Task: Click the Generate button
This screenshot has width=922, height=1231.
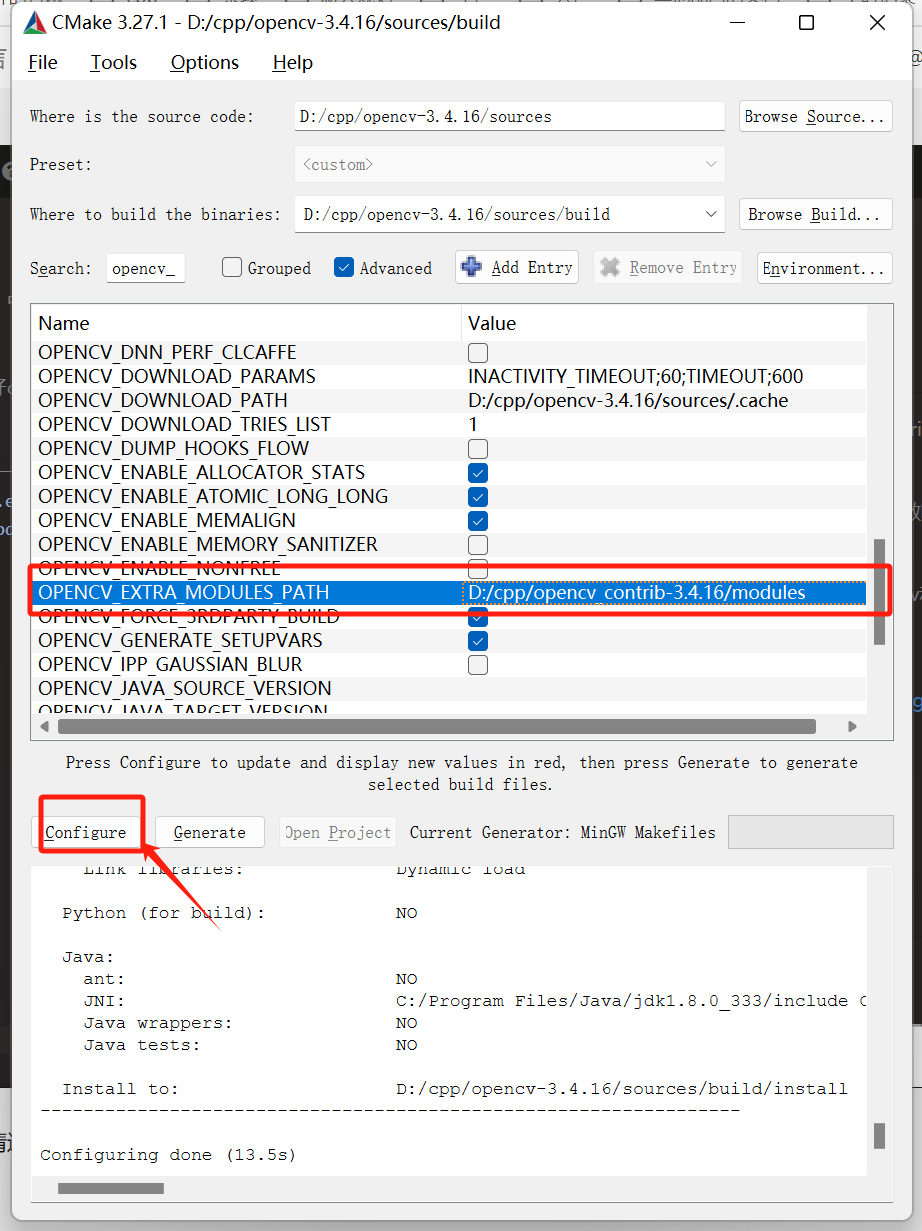Action: click(209, 832)
